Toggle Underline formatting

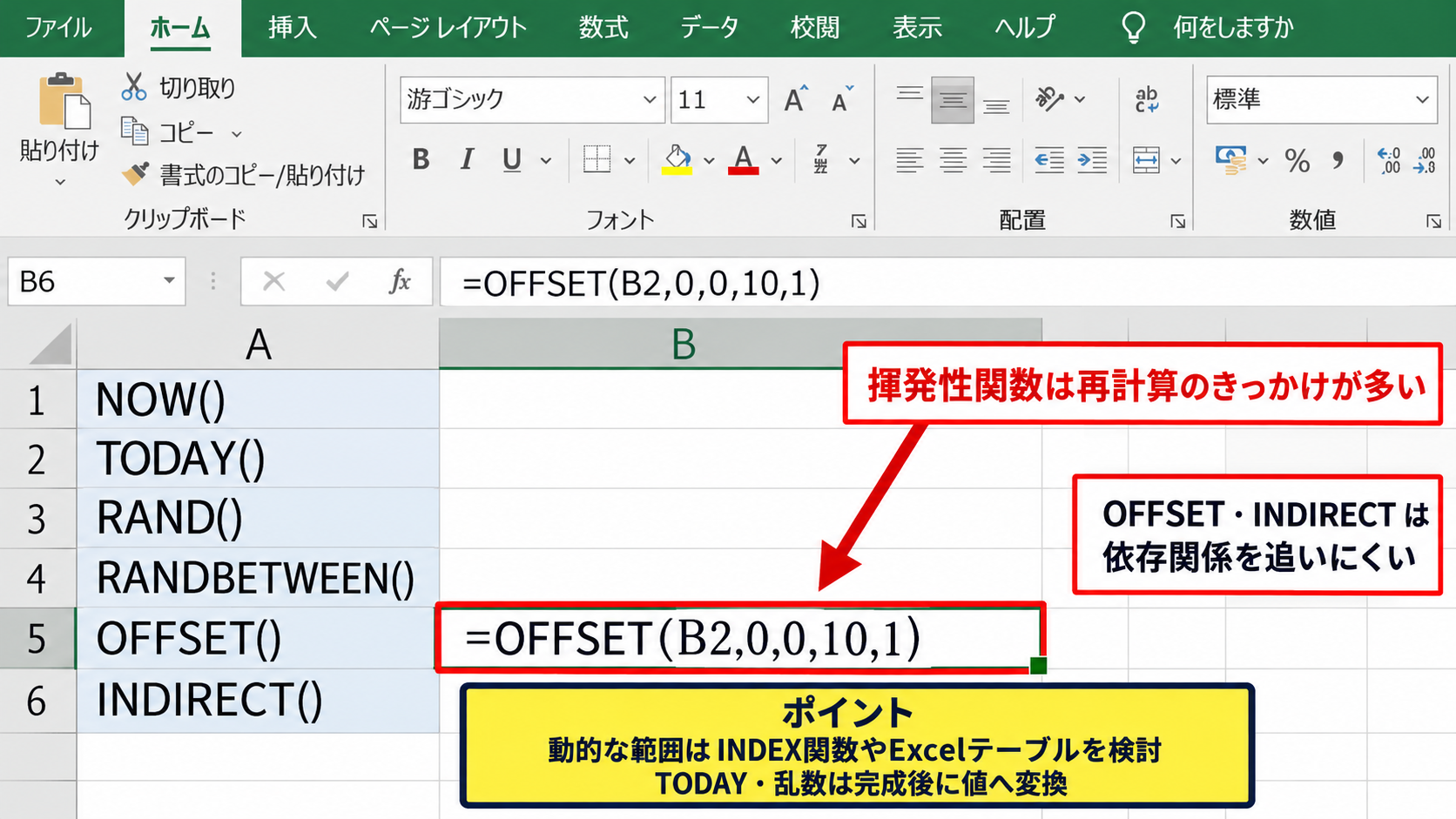click(x=512, y=159)
